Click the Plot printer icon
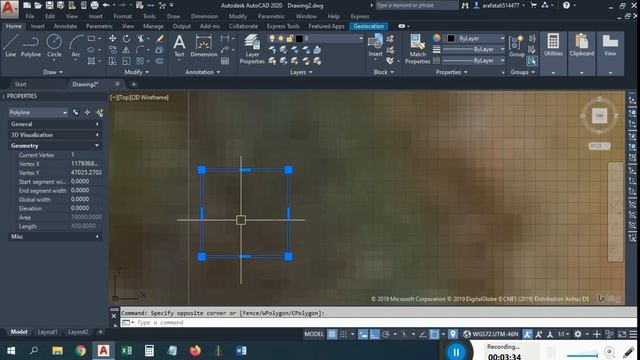The height and width of the screenshot is (360, 640). [94, 5]
